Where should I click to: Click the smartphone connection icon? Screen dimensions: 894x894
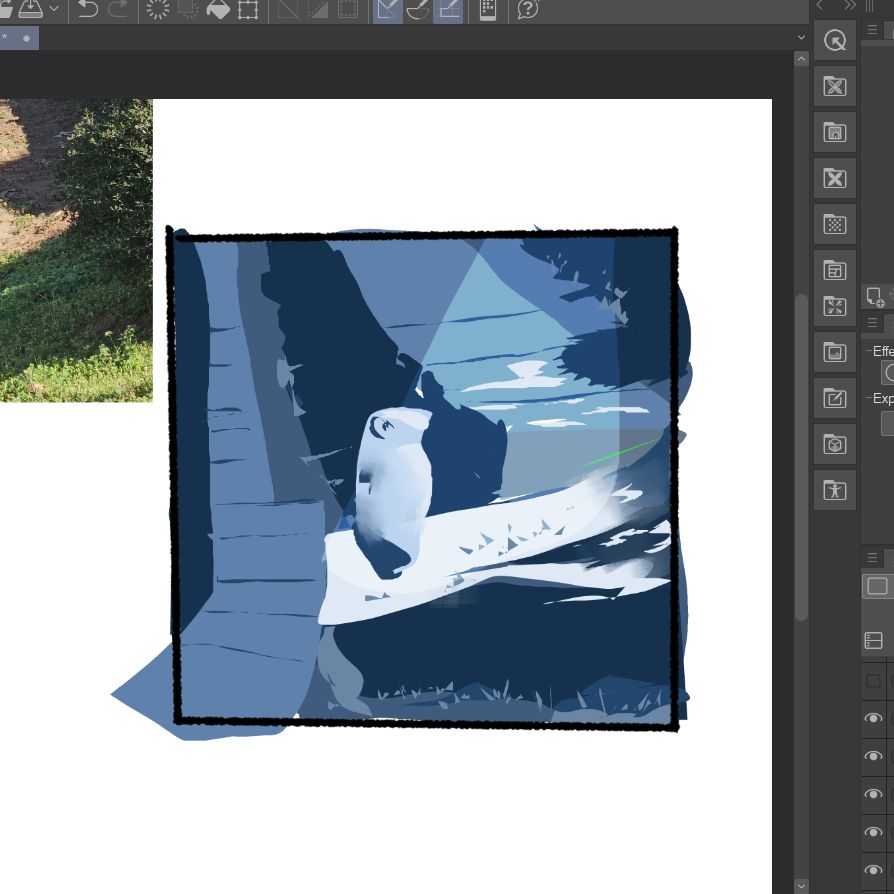(487, 9)
